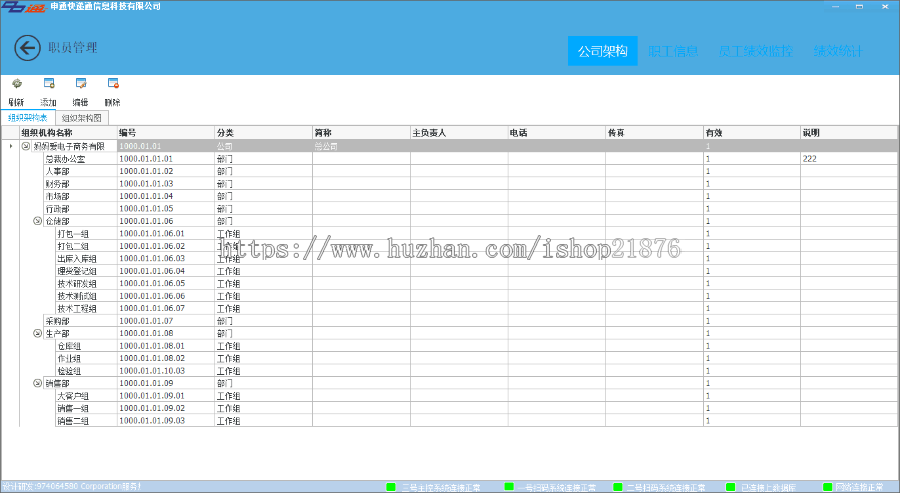Image resolution: width=900 pixels, height=493 pixels.
Task: Select the 人事部 tree row
Action: 57,172
